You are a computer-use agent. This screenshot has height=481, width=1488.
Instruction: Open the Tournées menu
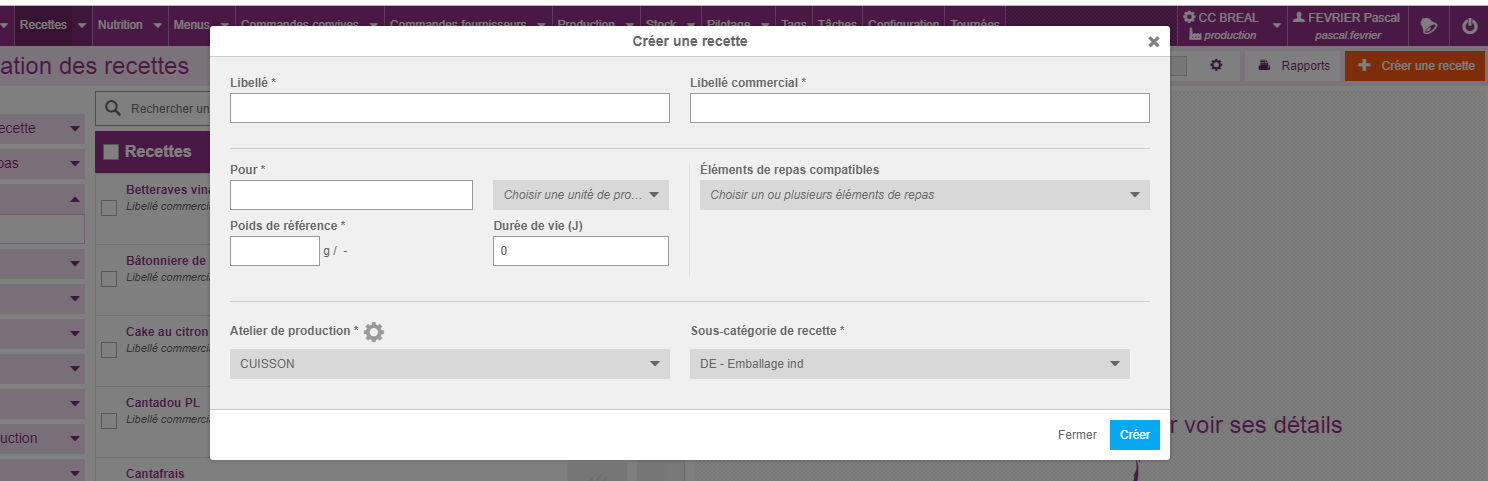coord(973,24)
